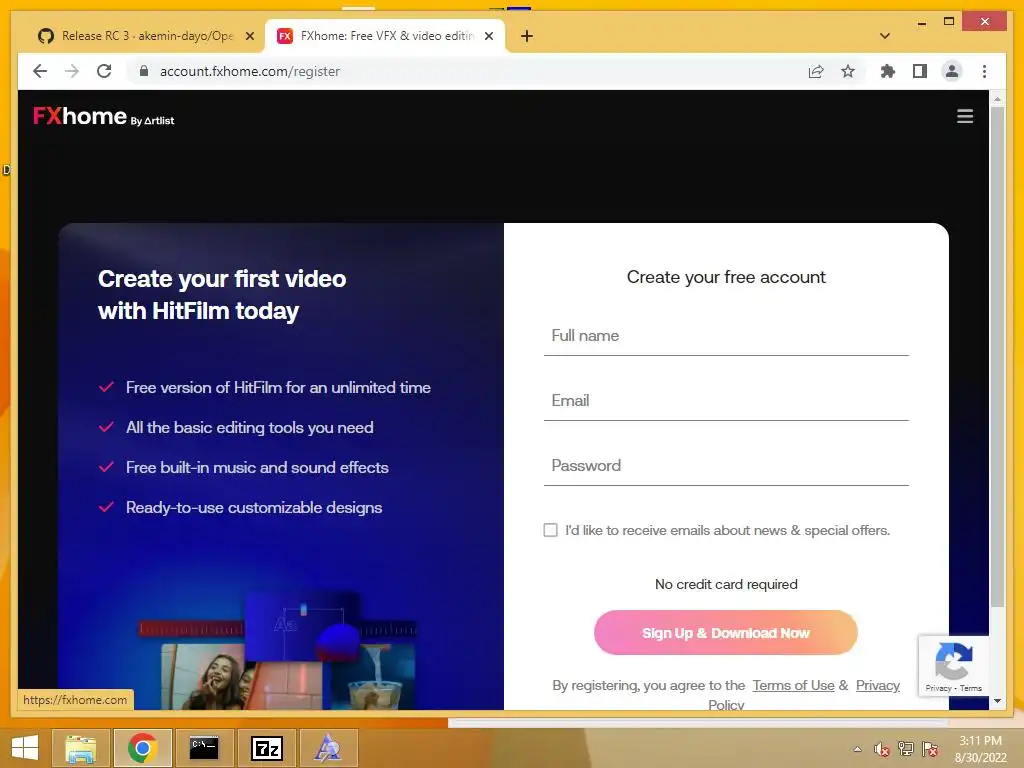
Task: Click the Full name field
Action: (x=726, y=336)
